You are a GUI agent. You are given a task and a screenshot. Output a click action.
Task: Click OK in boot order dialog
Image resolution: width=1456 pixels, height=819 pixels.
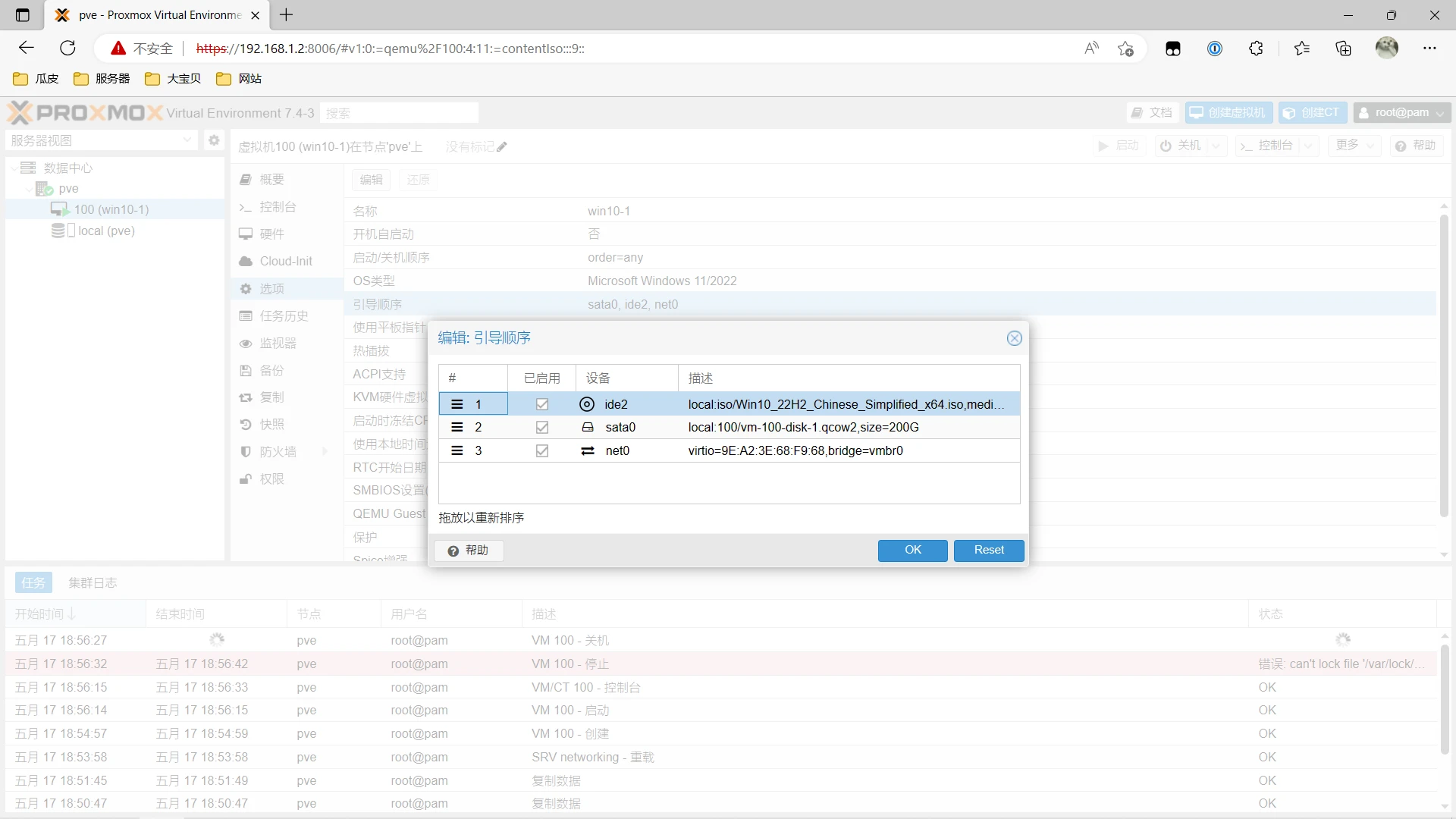point(912,550)
